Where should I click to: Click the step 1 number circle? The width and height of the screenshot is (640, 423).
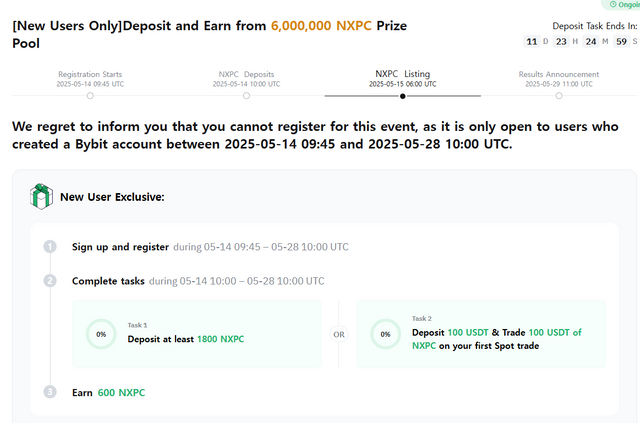point(50,247)
